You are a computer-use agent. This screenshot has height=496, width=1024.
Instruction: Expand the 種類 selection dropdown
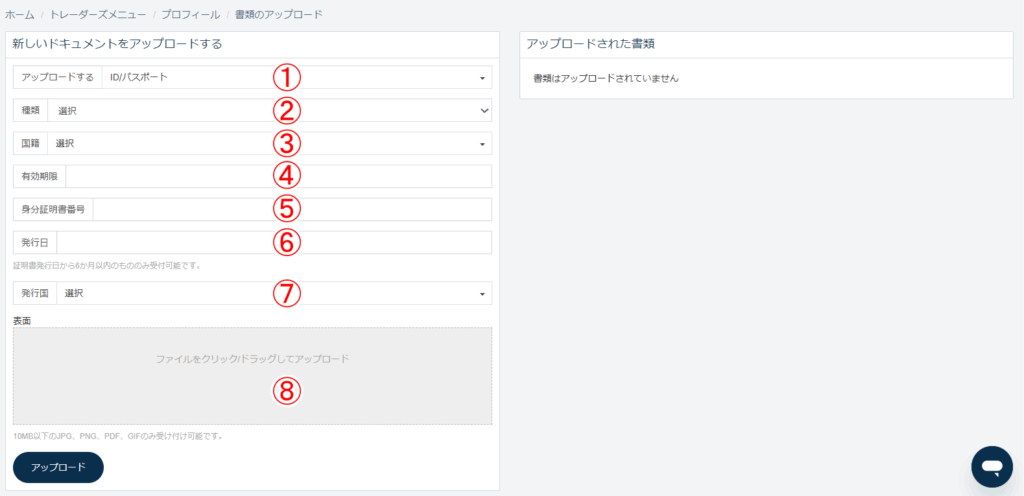(x=270, y=111)
